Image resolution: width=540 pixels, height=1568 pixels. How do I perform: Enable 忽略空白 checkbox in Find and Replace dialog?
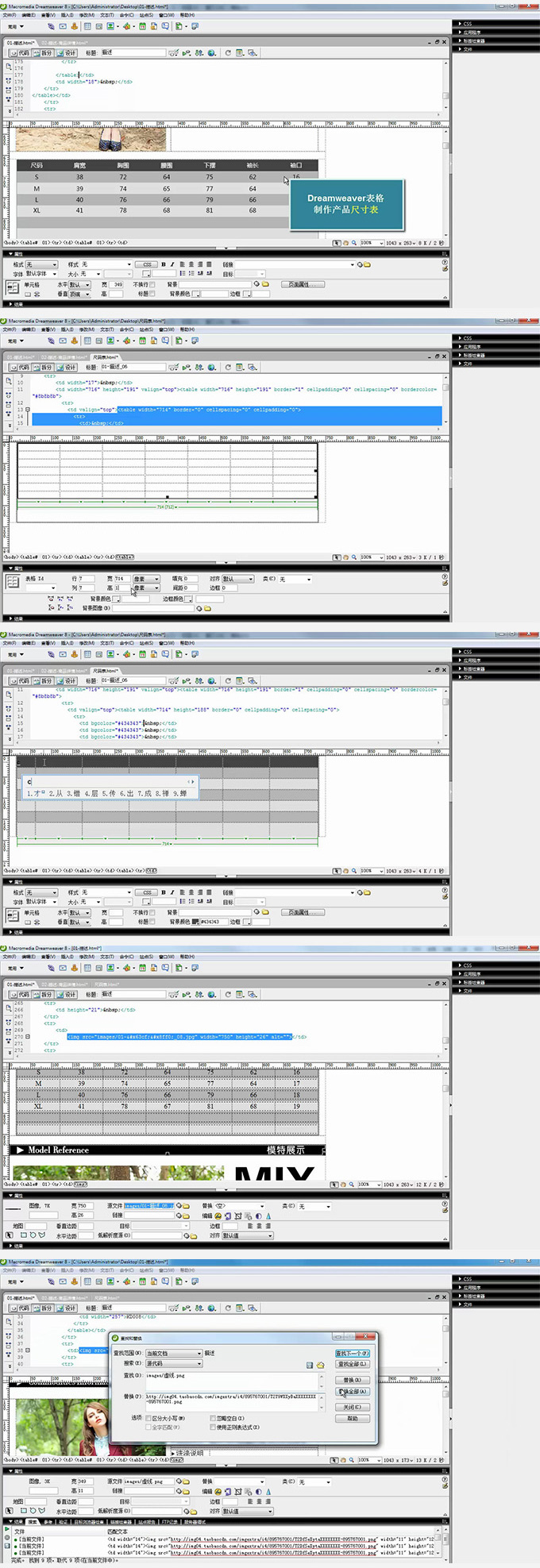(x=212, y=1418)
